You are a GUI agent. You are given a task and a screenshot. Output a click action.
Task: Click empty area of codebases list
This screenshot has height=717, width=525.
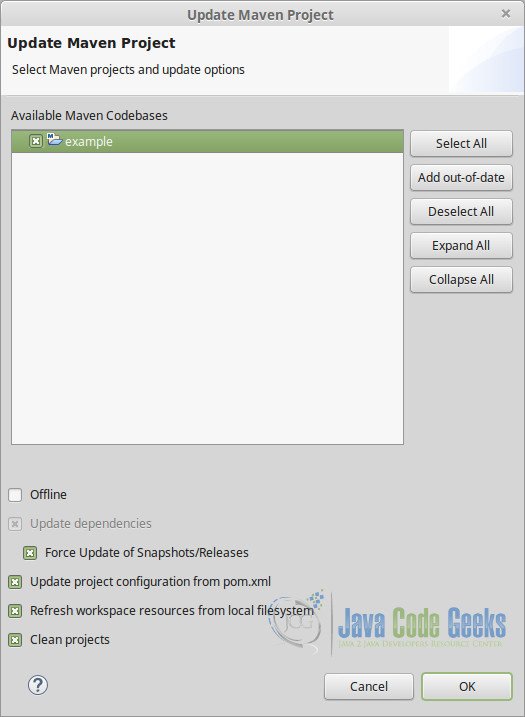[x=207, y=297]
